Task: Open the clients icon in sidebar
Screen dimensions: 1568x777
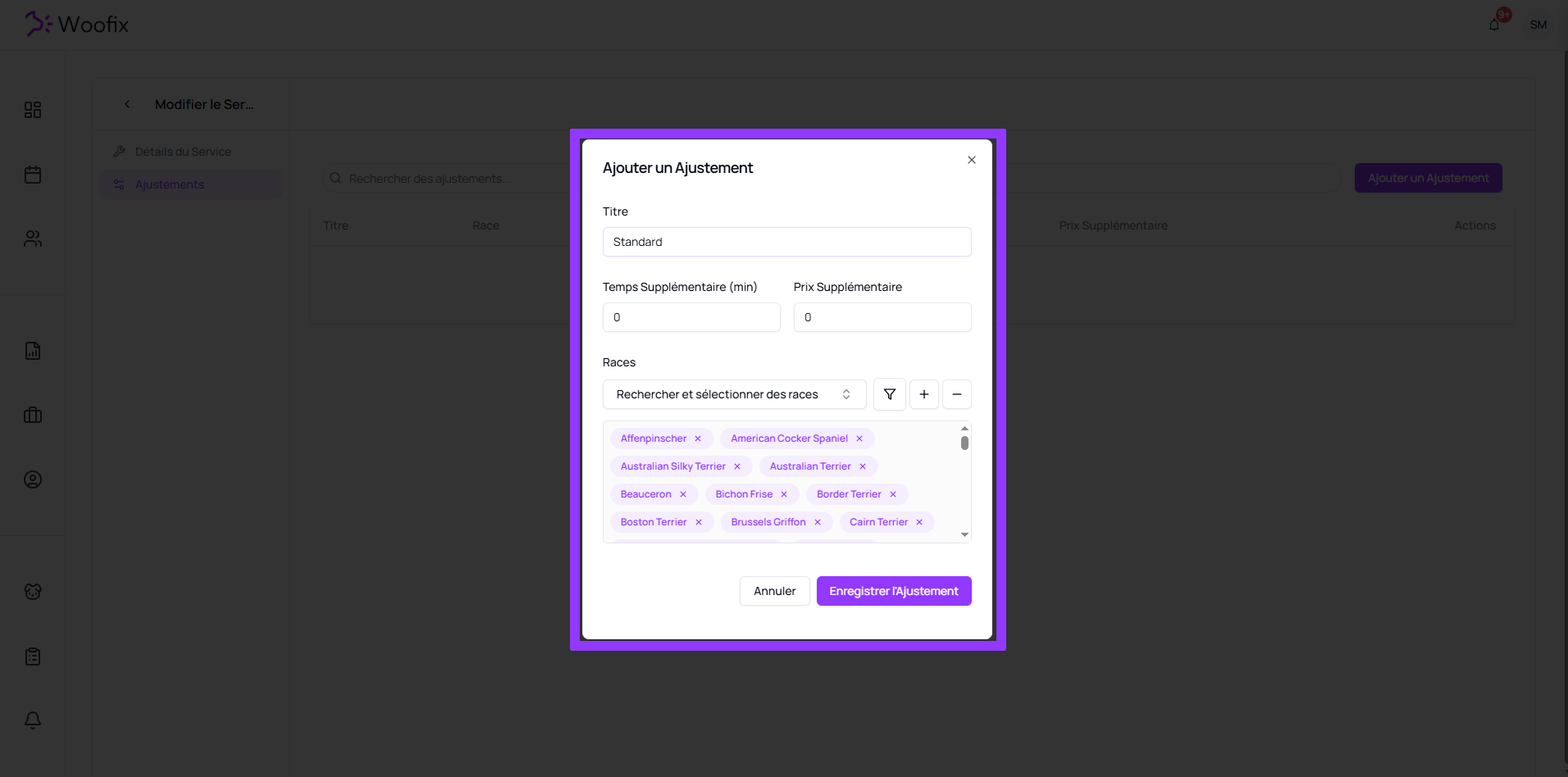Action: click(x=33, y=239)
